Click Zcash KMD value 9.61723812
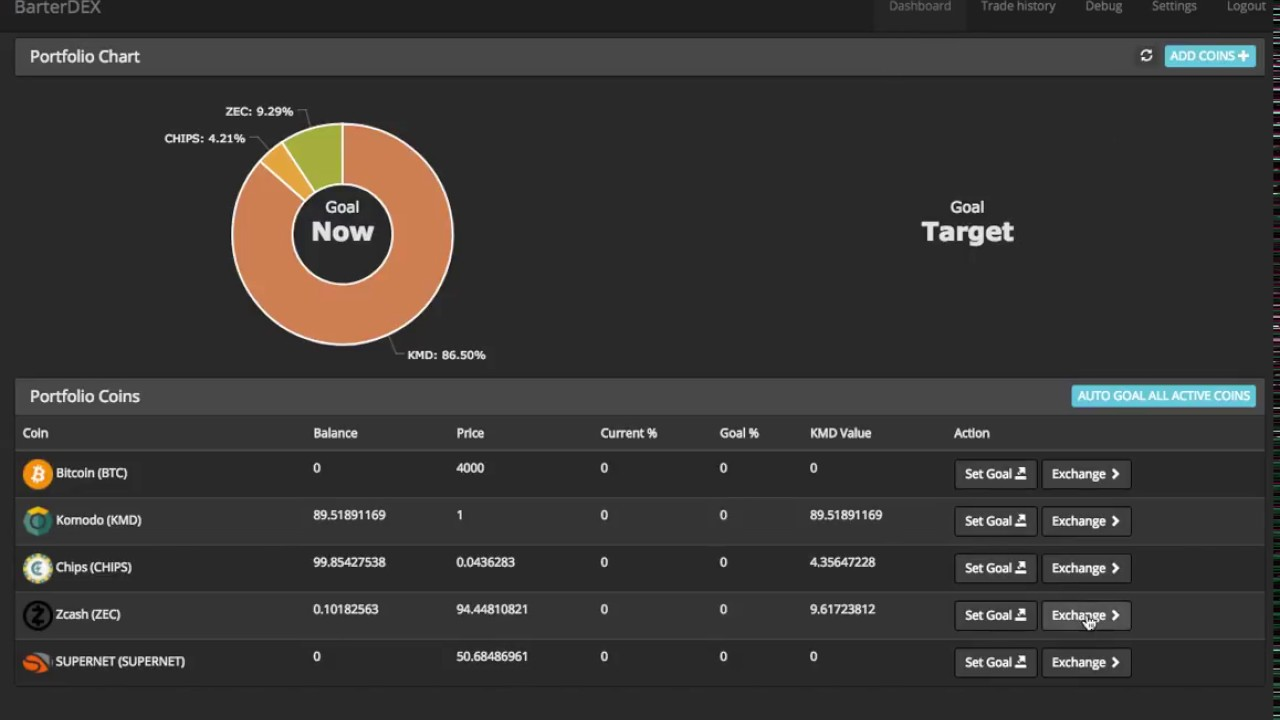Image resolution: width=1280 pixels, height=720 pixels. (842, 609)
